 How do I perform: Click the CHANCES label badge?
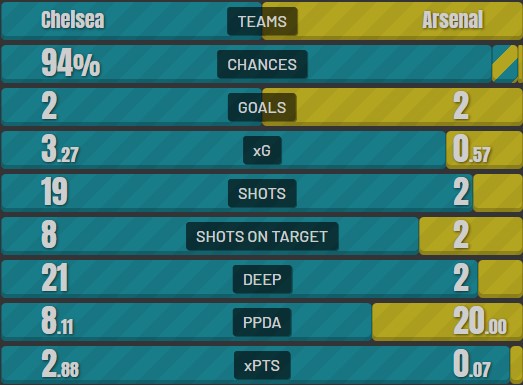click(262, 64)
